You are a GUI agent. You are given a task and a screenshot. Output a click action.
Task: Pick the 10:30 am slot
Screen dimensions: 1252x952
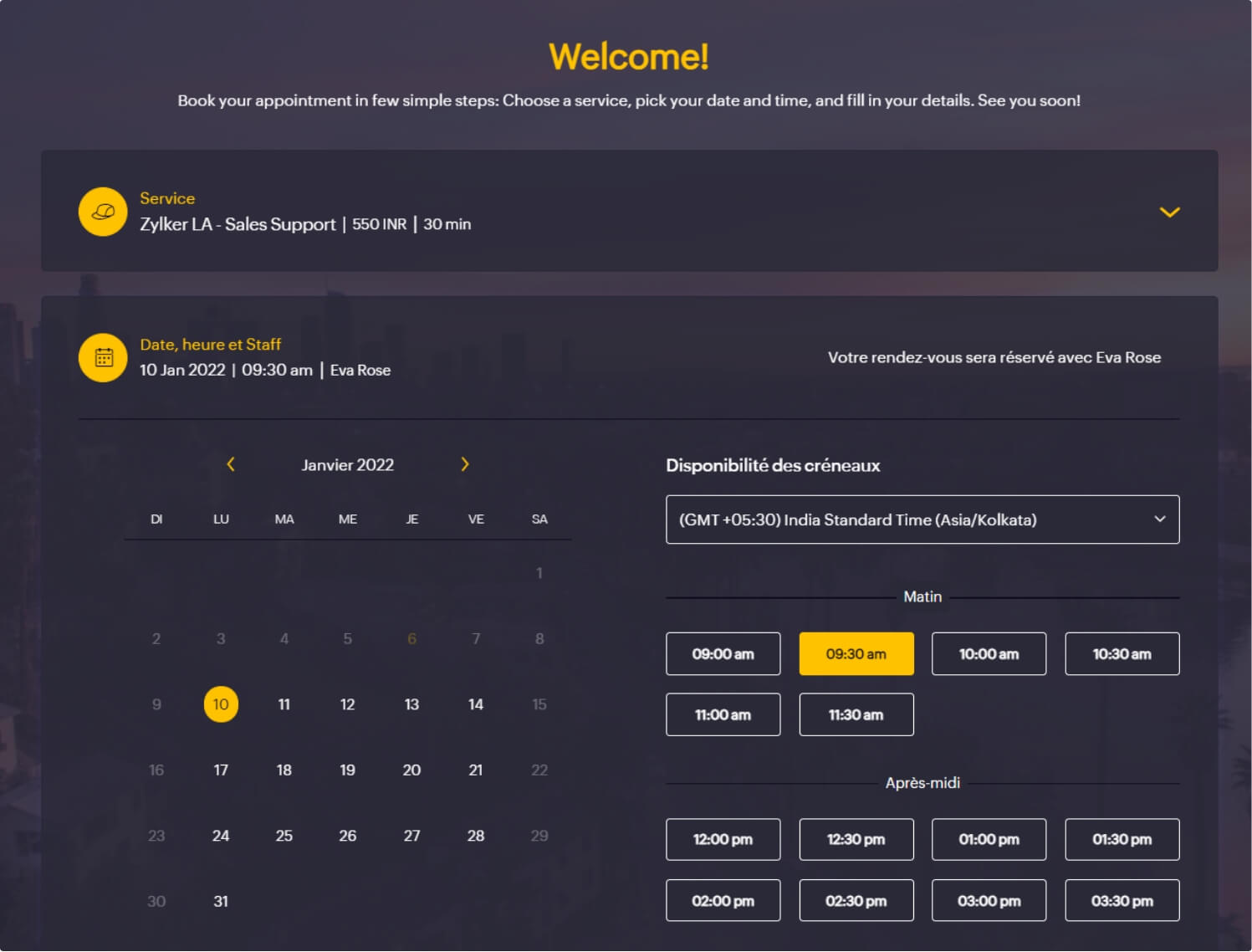pos(1122,654)
